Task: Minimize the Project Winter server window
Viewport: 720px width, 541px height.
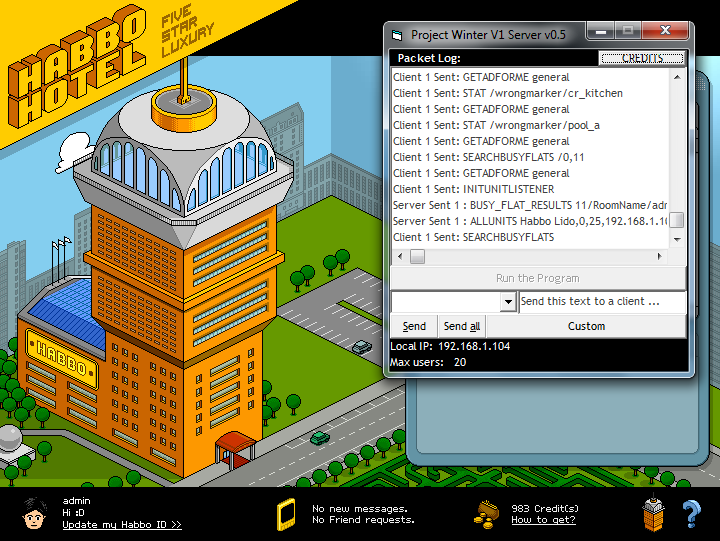Action: pos(601,32)
